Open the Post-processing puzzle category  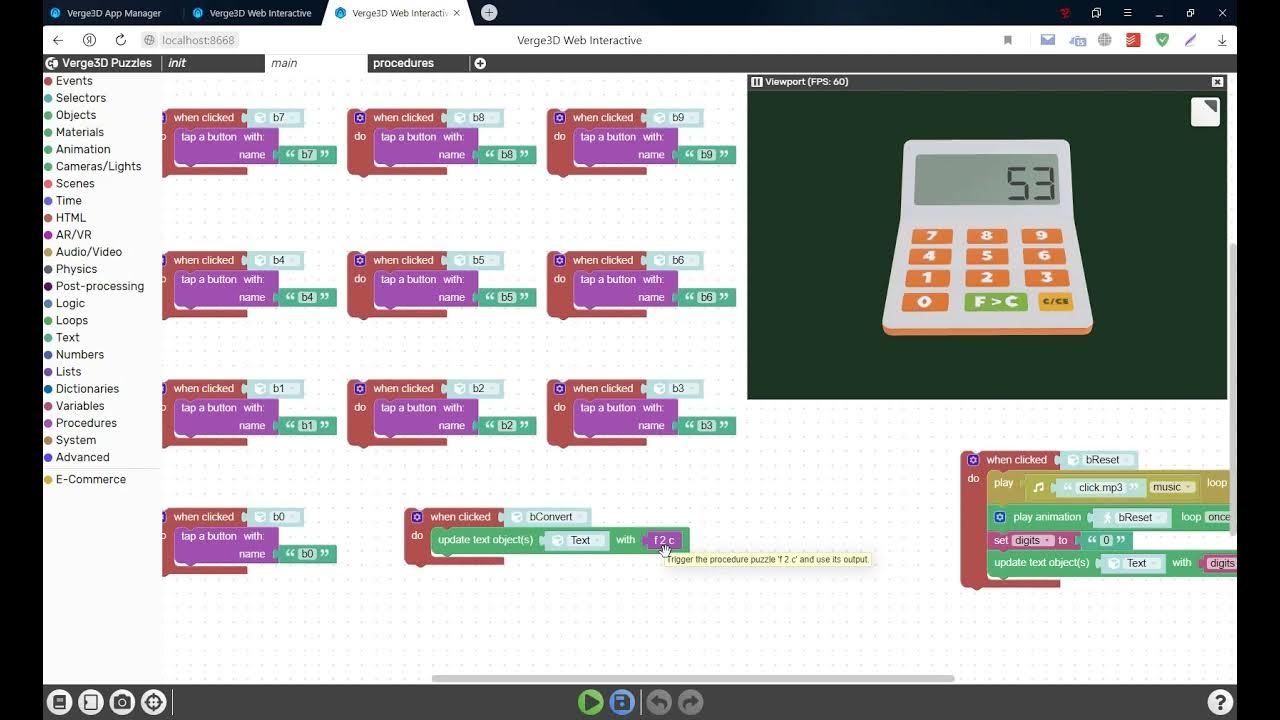coord(100,286)
